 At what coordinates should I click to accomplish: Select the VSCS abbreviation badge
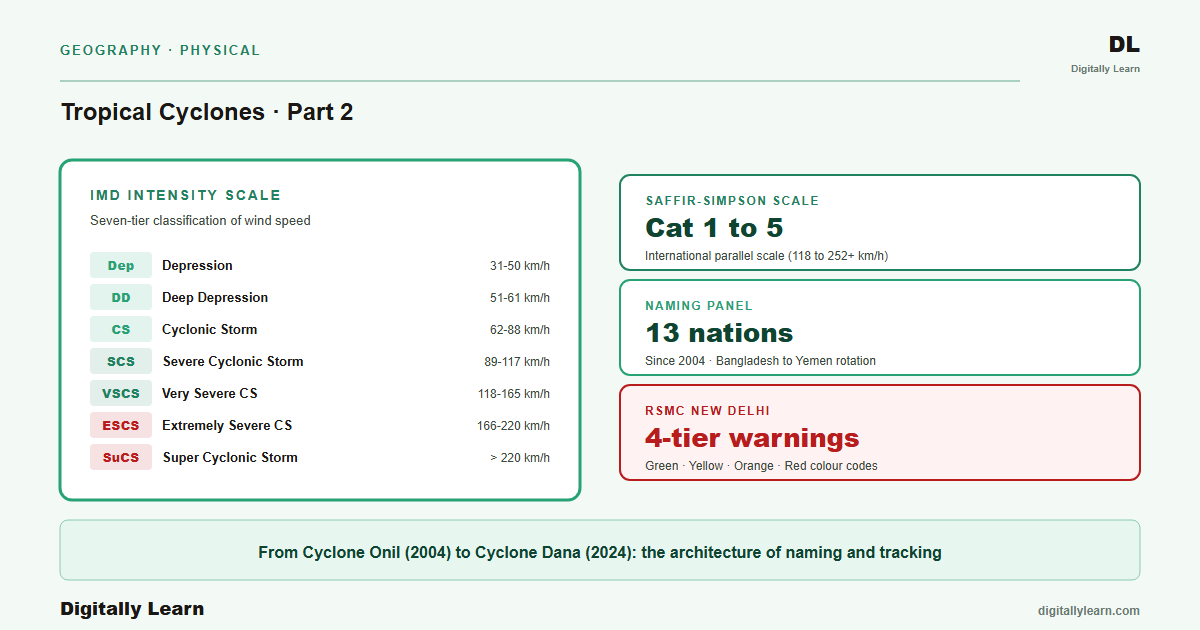click(121, 393)
